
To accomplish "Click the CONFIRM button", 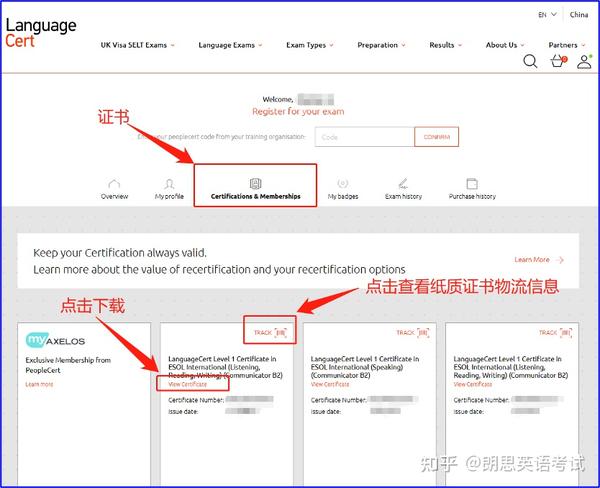I will [437, 137].
